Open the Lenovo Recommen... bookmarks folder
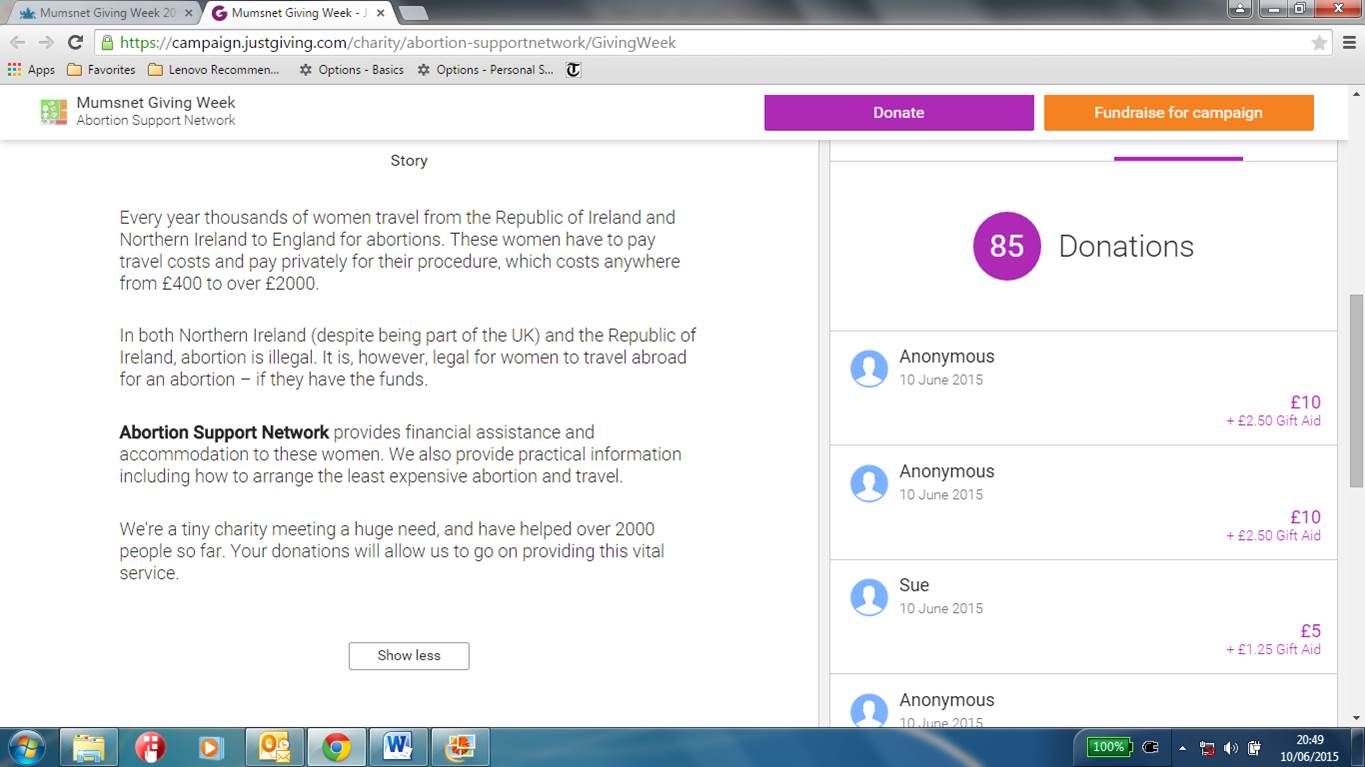 214,70
